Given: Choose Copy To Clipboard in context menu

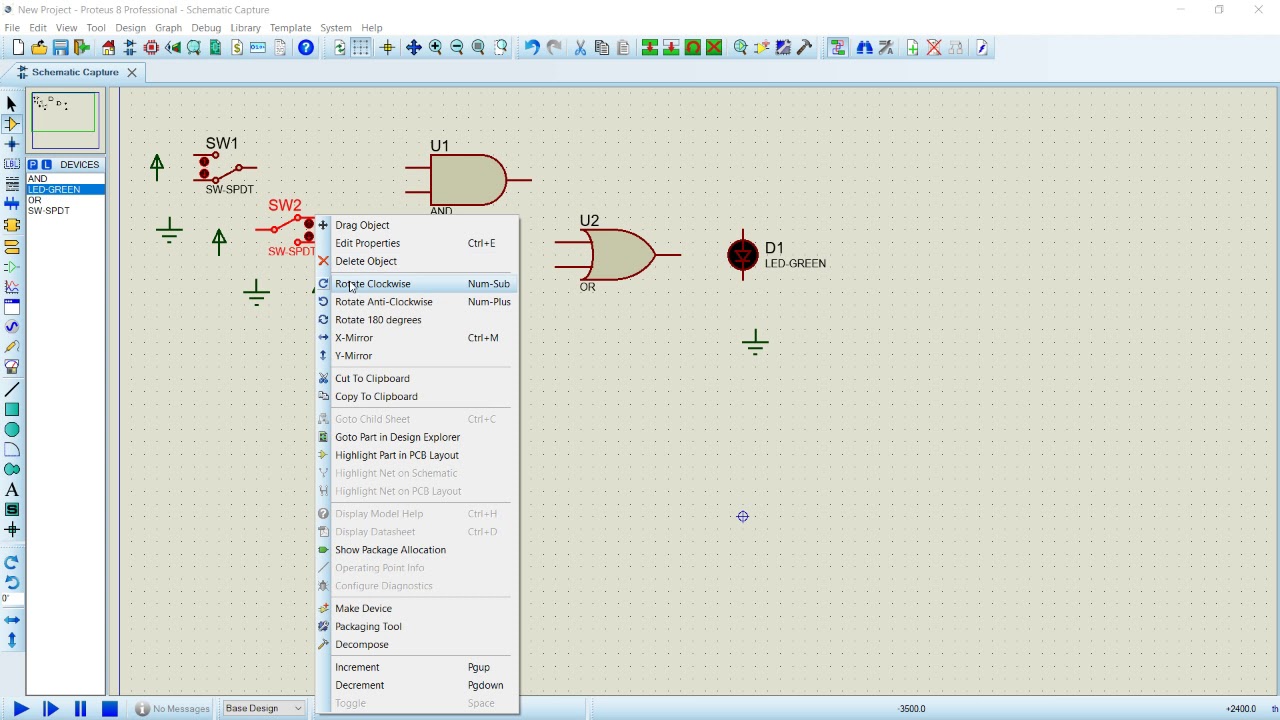Looking at the screenshot, I should [416, 396].
